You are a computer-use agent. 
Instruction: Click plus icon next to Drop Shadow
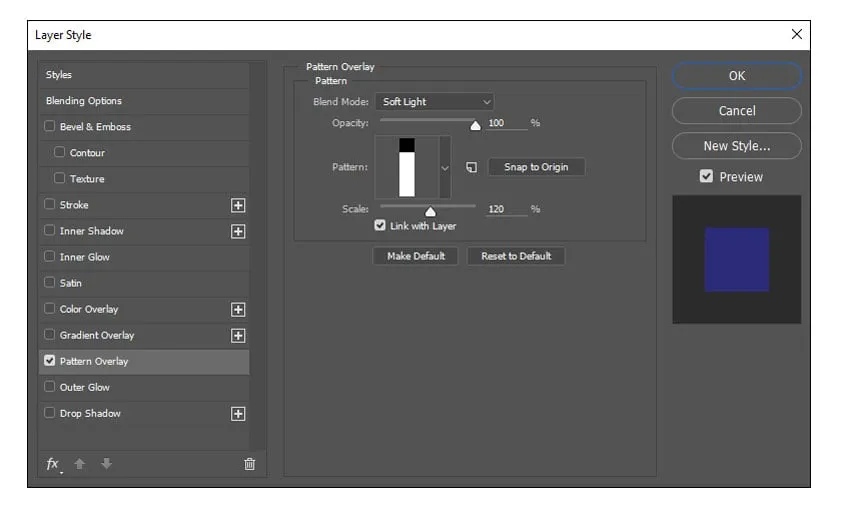pos(238,413)
